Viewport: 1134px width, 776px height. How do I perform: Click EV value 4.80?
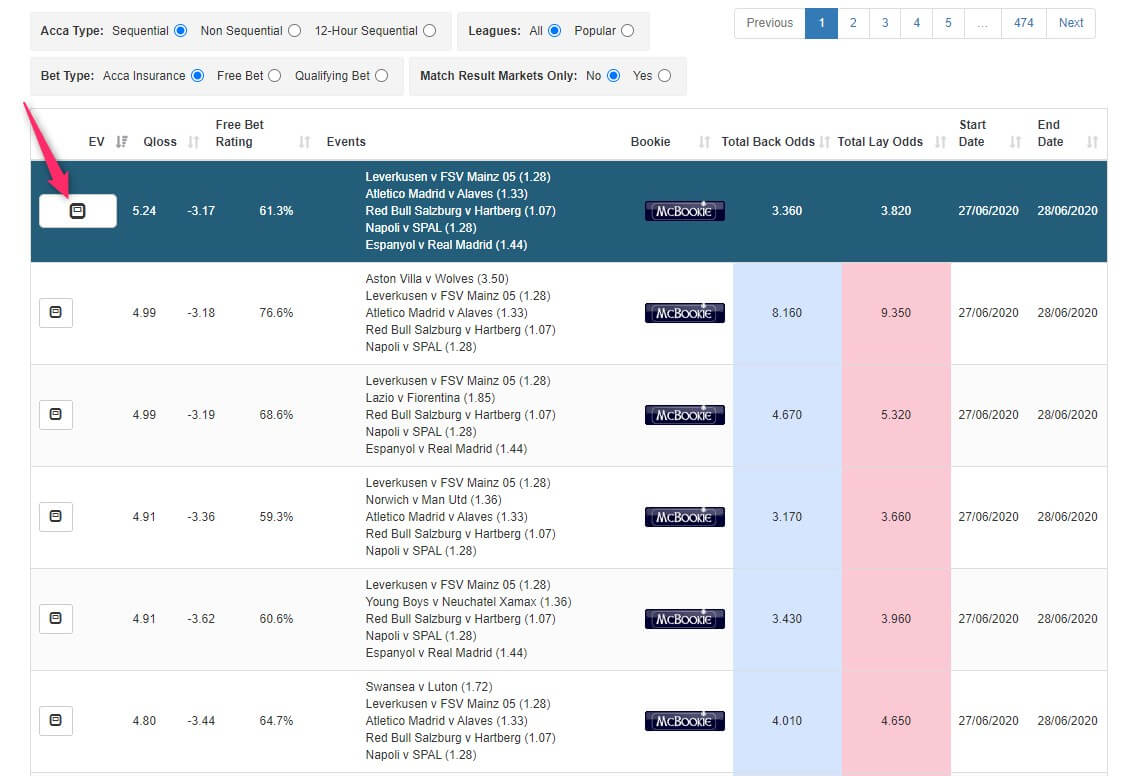[144, 721]
